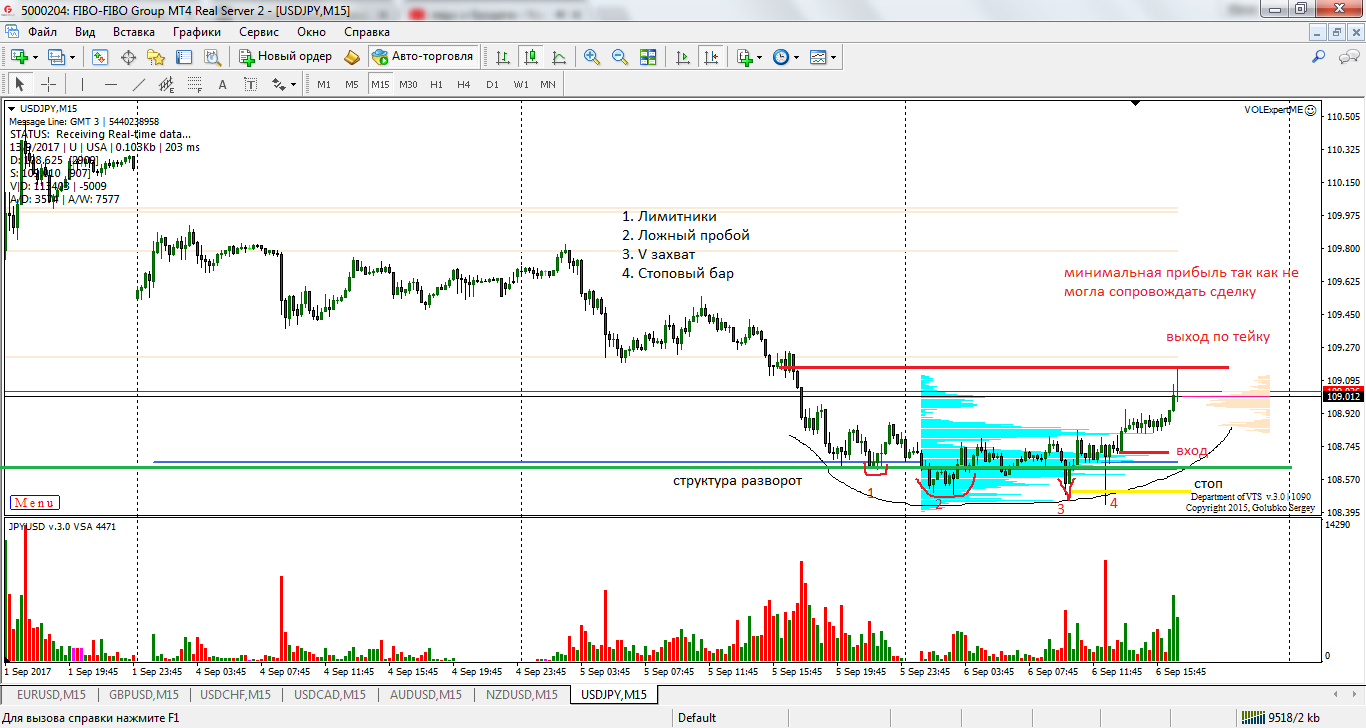Open the Вставка menu
Image resolution: width=1366 pixels, height=728 pixels.
[134, 31]
